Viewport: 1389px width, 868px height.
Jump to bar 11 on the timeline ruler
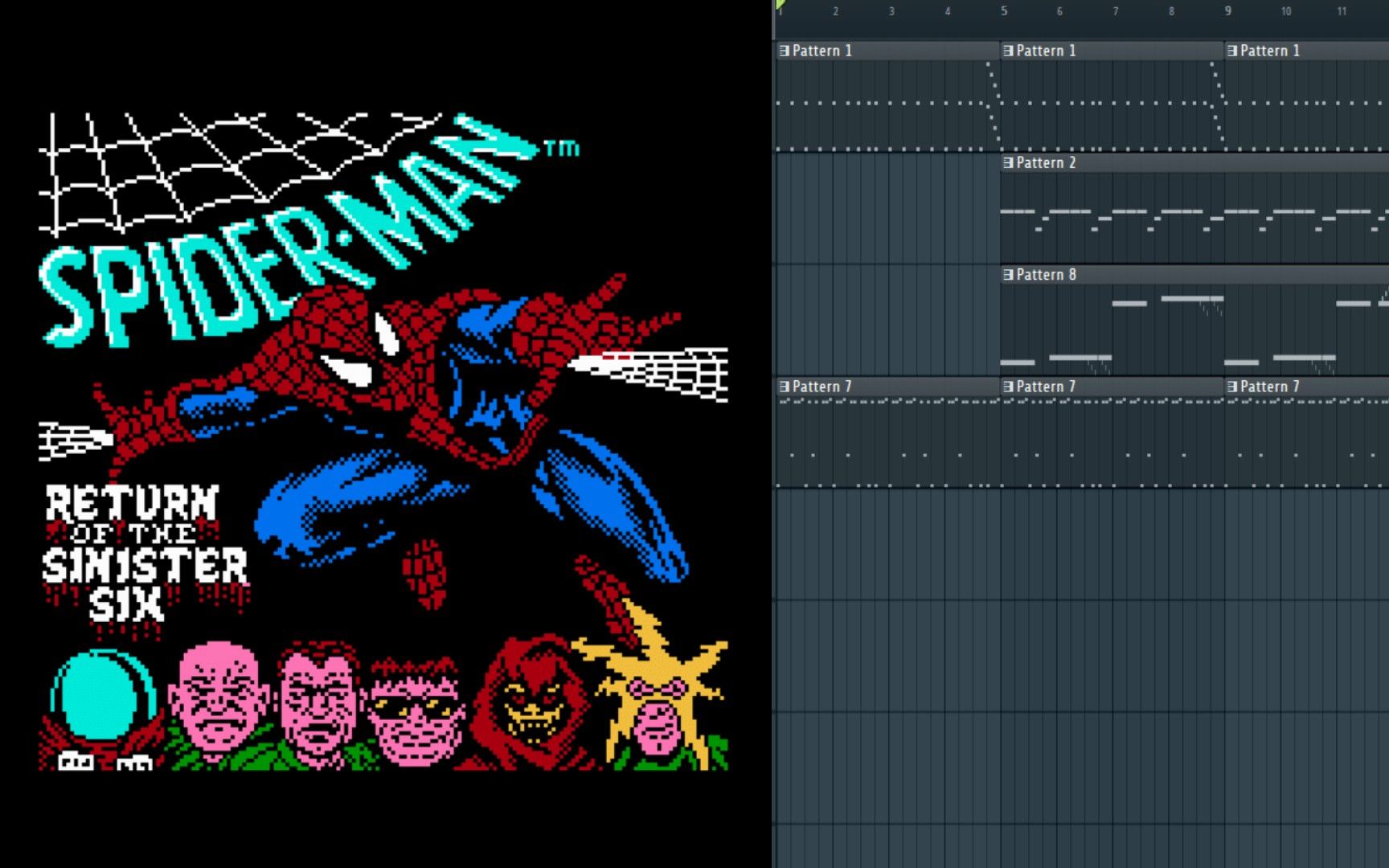point(1342,11)
